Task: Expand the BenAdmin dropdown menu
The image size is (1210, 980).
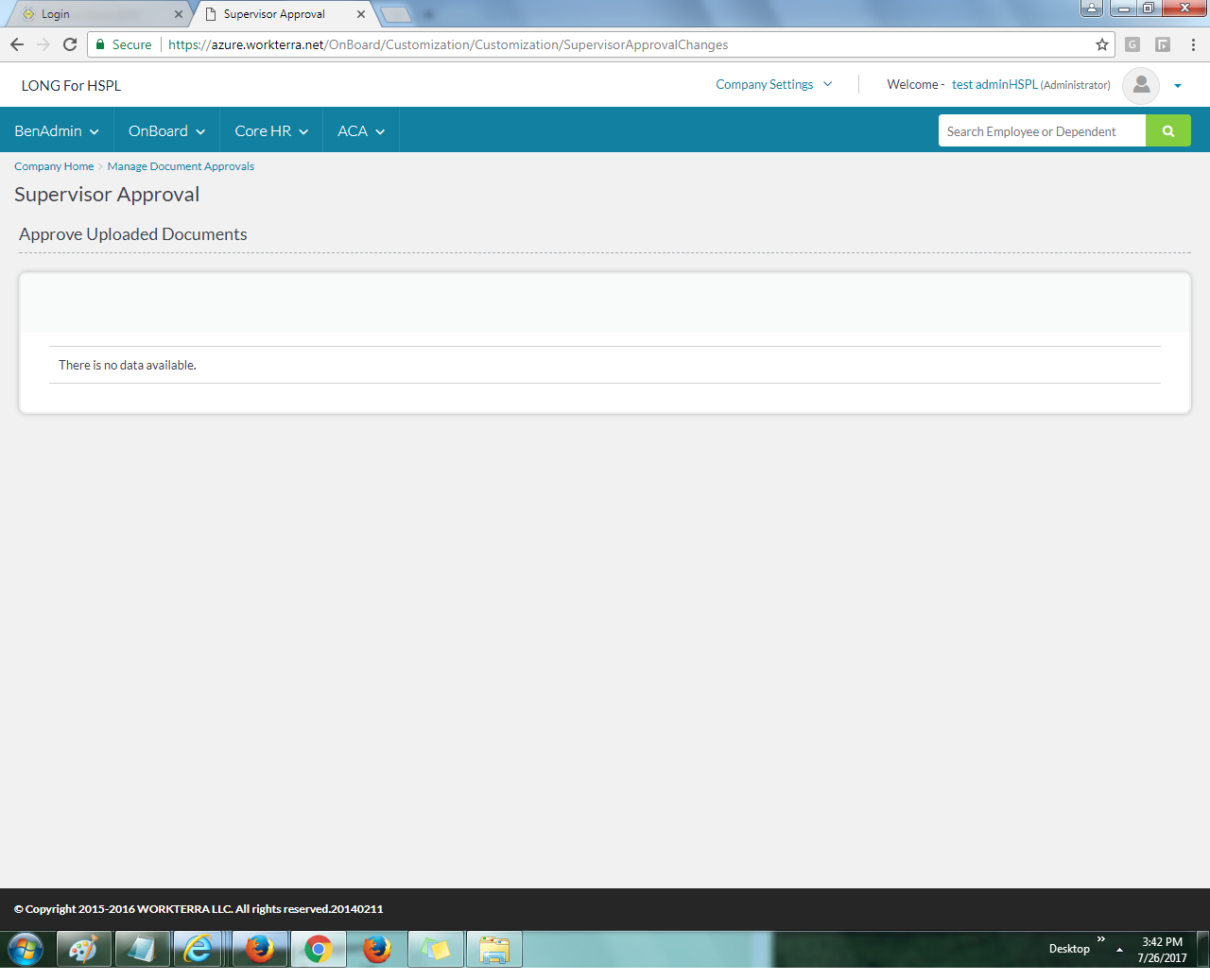Action: pos(57,131)
